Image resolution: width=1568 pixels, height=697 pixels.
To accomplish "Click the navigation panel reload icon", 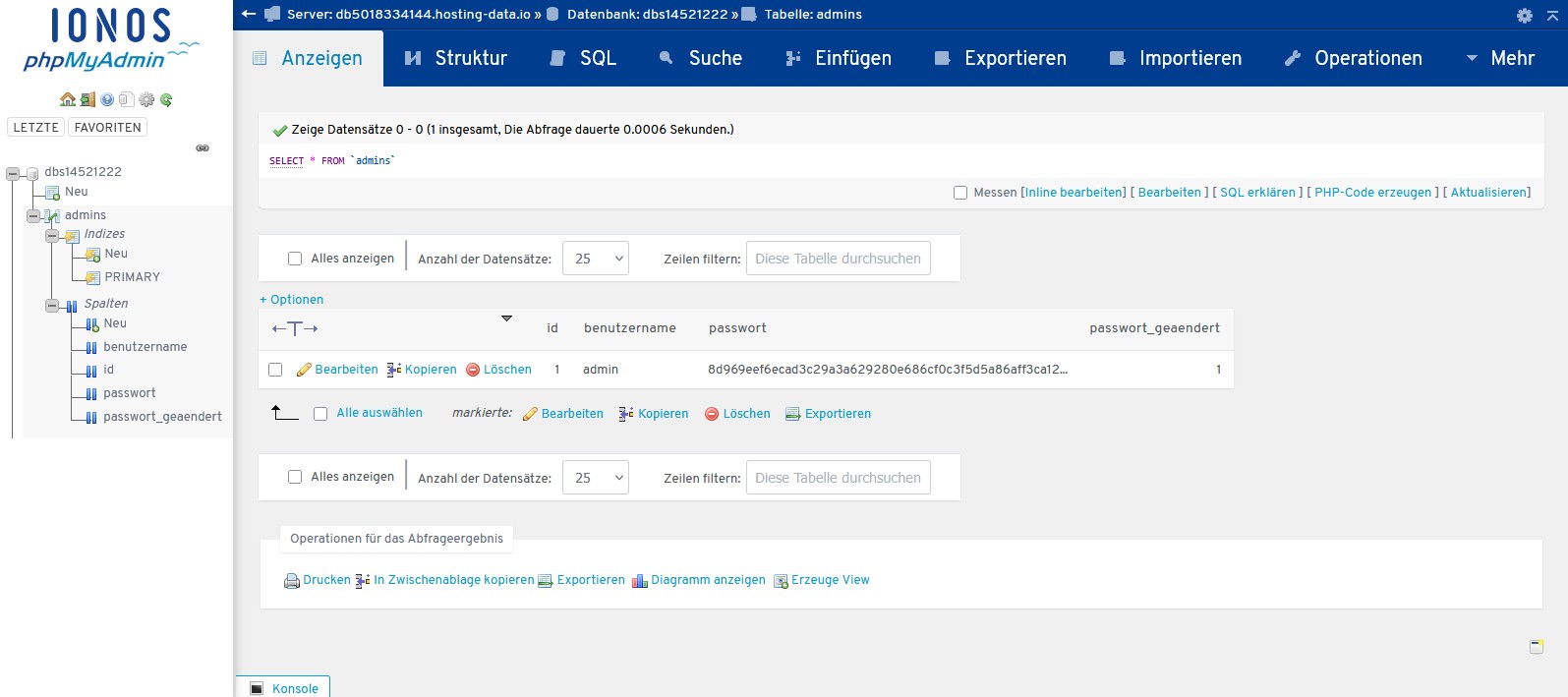I will [x=166, y=99].
